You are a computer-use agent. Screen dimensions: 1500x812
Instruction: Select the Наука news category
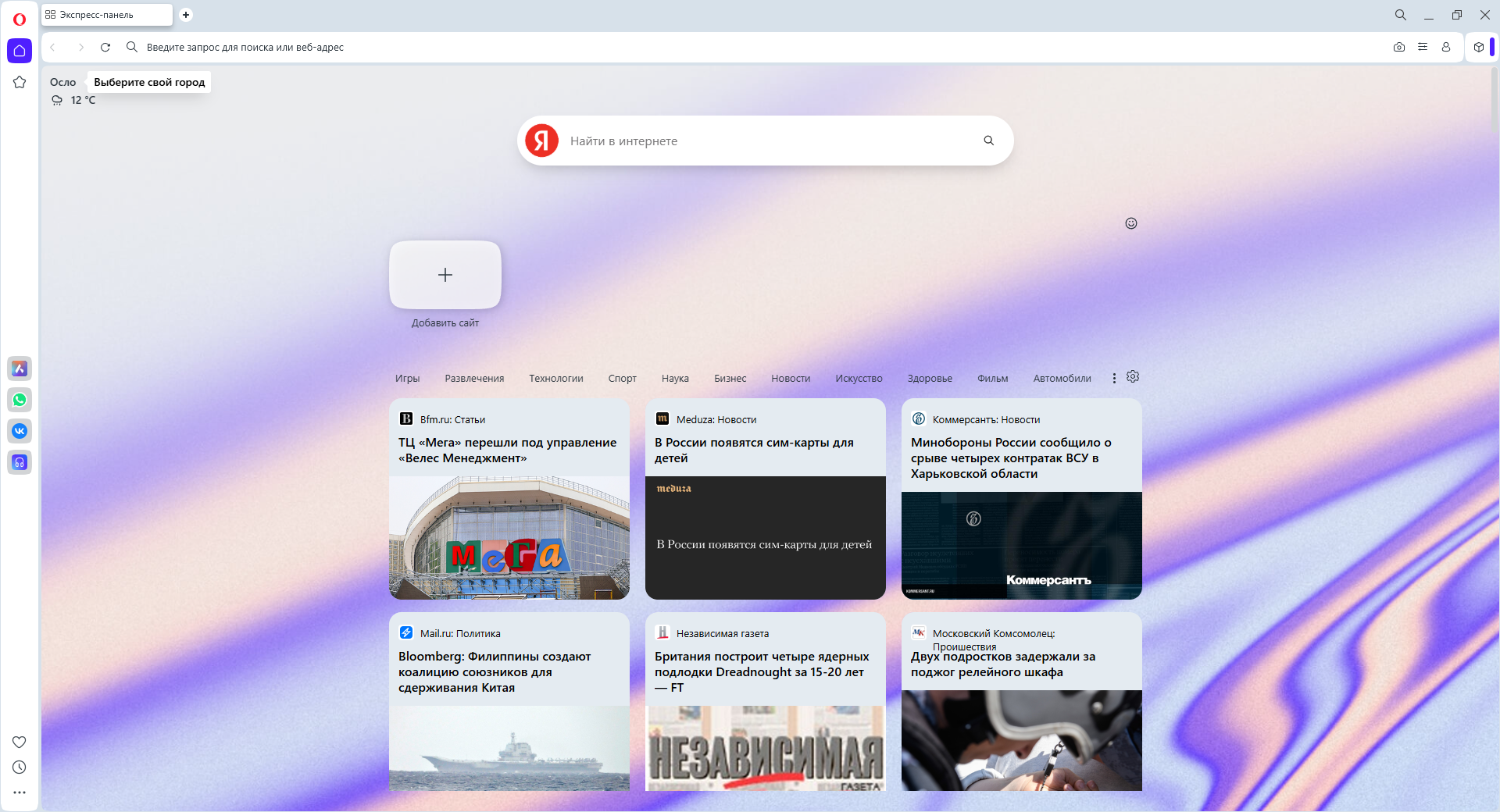pyautogui.click(x=675, y=379)
